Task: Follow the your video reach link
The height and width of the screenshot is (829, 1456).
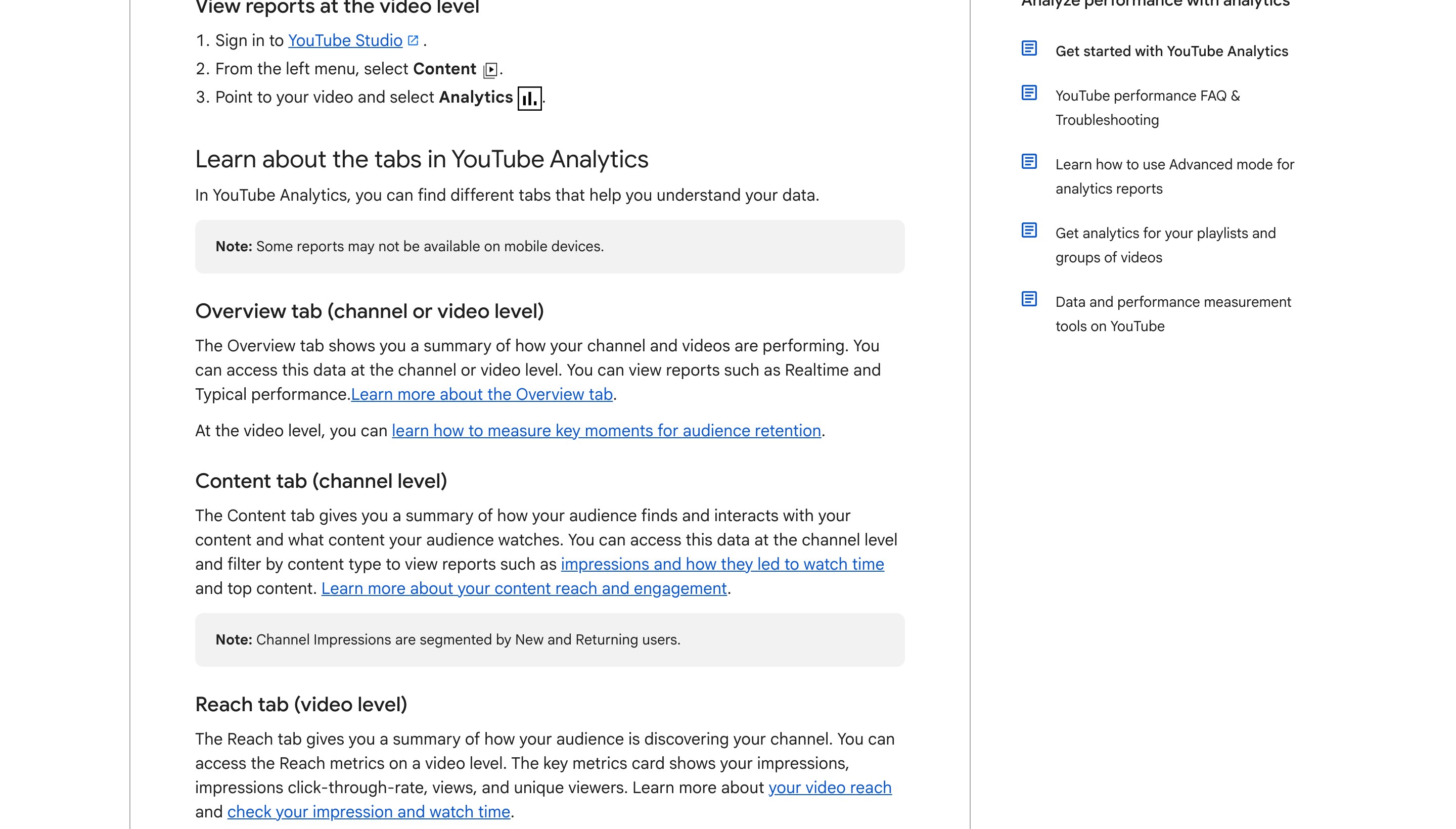Action: [830, 788]
